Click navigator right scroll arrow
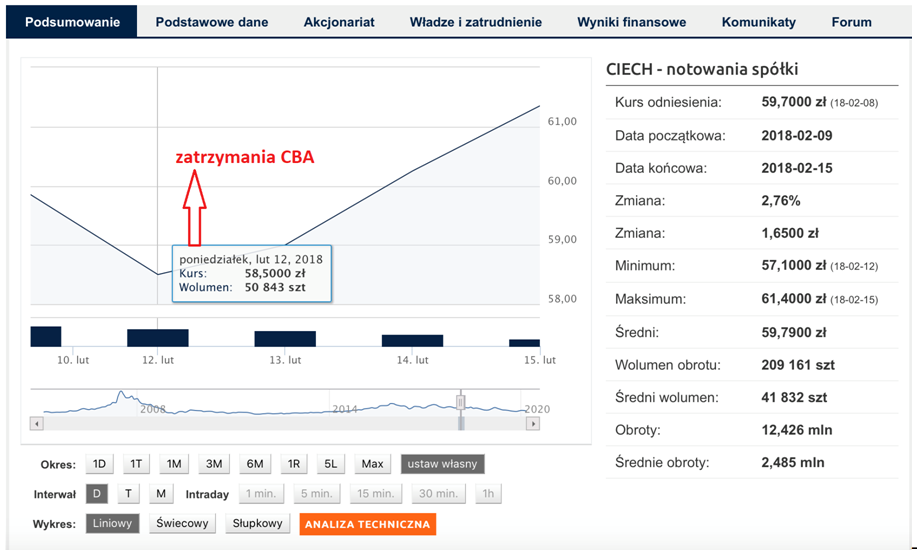This screenshot has height=550, width=917. pos(532,424)
